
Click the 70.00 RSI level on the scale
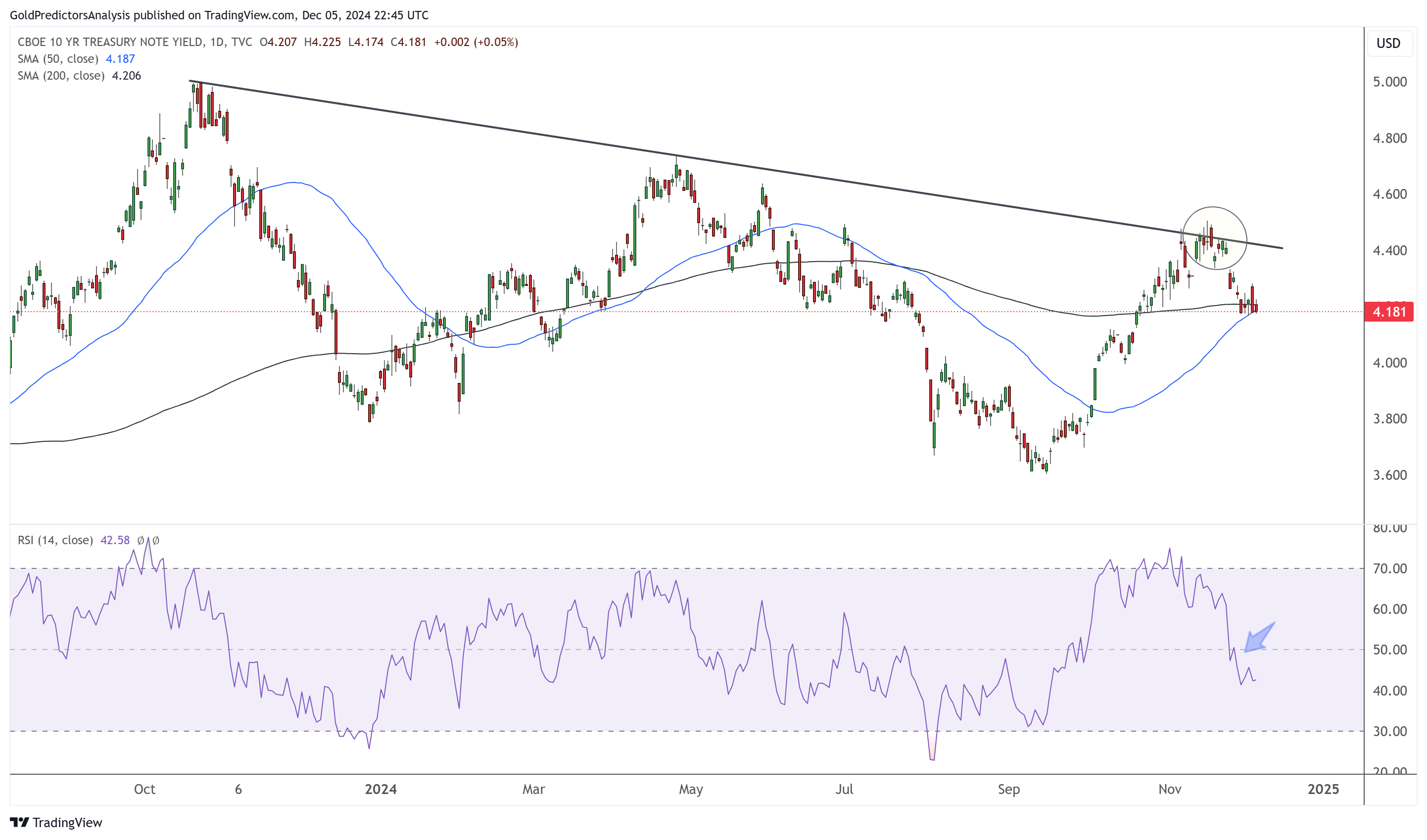pos(1389,569)
